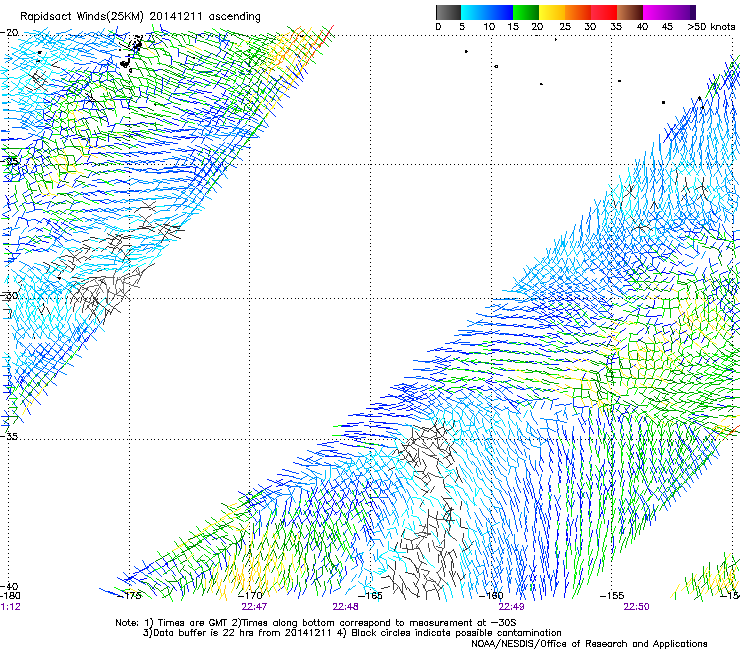Pick the red 30-35 knots legend color
Screen dimensions: 740x650
pyautogui.click(x=604, y=12)
